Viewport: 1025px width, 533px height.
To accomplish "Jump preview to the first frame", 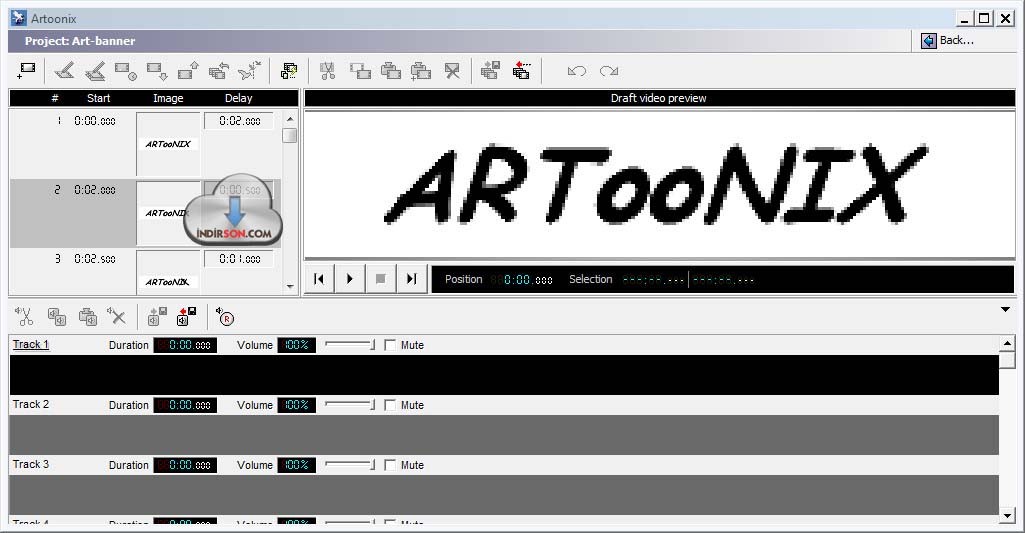I will 319,279.
